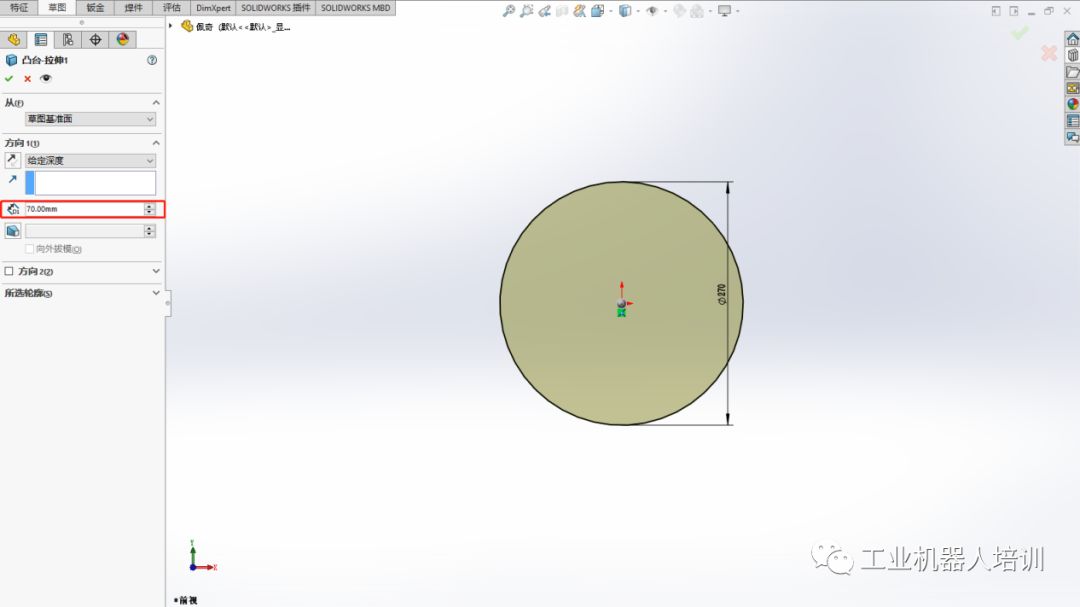The image size is (1080, 607).
Task: Open the 钣金 ribbon tab
Action: pyautogui.click(x=95, y=7)
